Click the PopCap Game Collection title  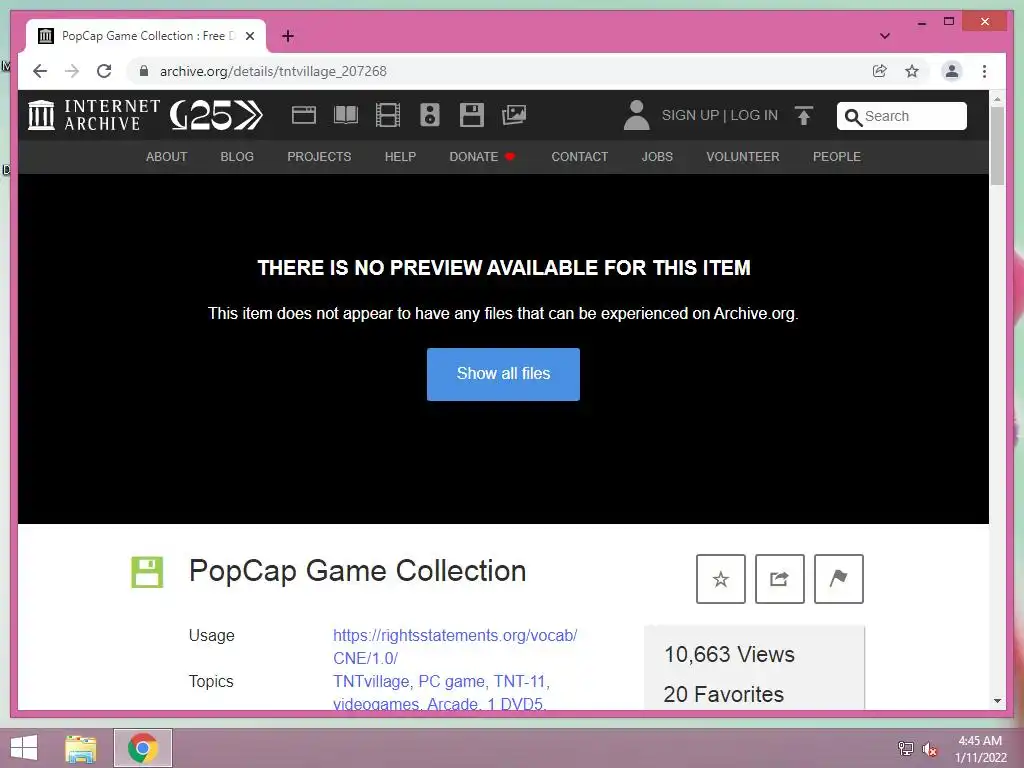(x=357, y=571)
